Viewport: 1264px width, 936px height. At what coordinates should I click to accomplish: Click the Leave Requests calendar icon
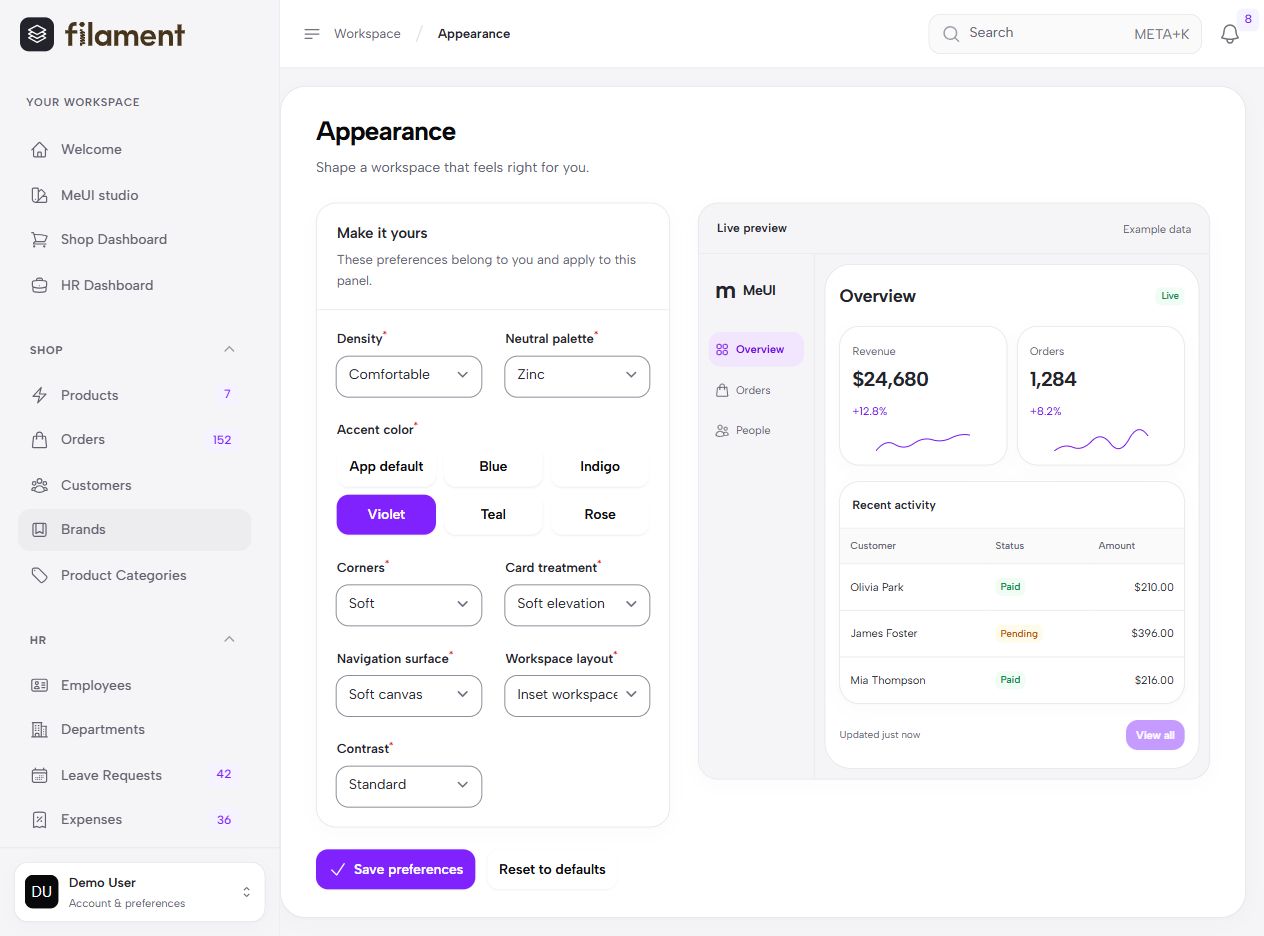point(40,775)
